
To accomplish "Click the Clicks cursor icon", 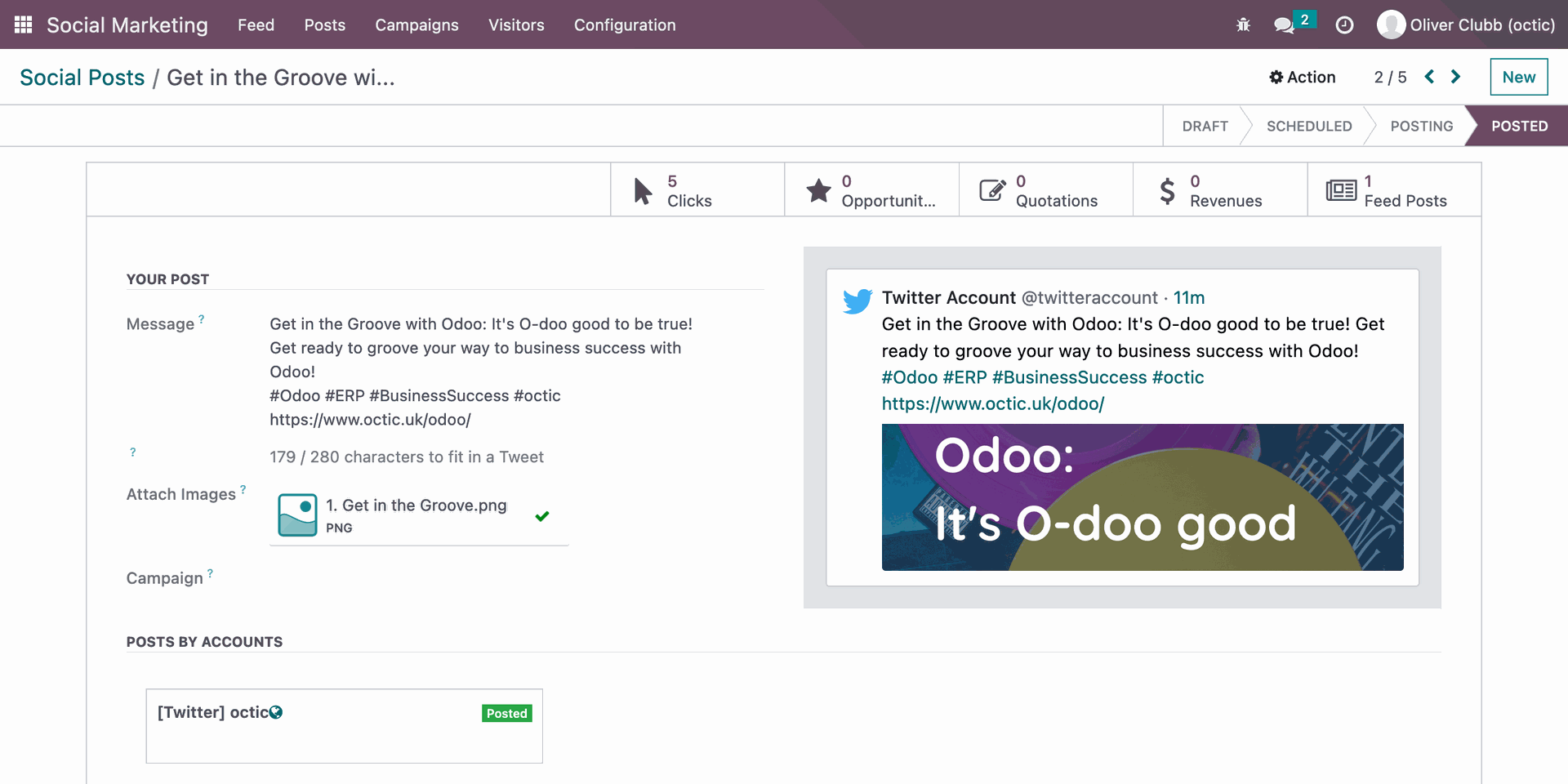I will tap(644, 191).
